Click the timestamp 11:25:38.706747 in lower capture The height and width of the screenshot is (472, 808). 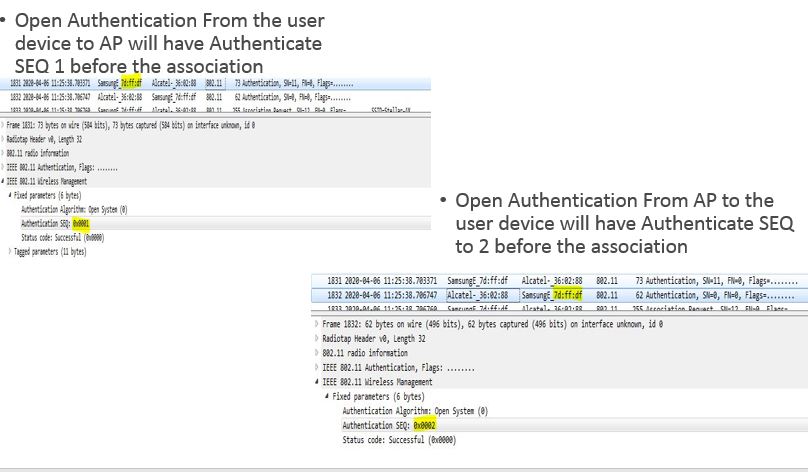point(410,295)
